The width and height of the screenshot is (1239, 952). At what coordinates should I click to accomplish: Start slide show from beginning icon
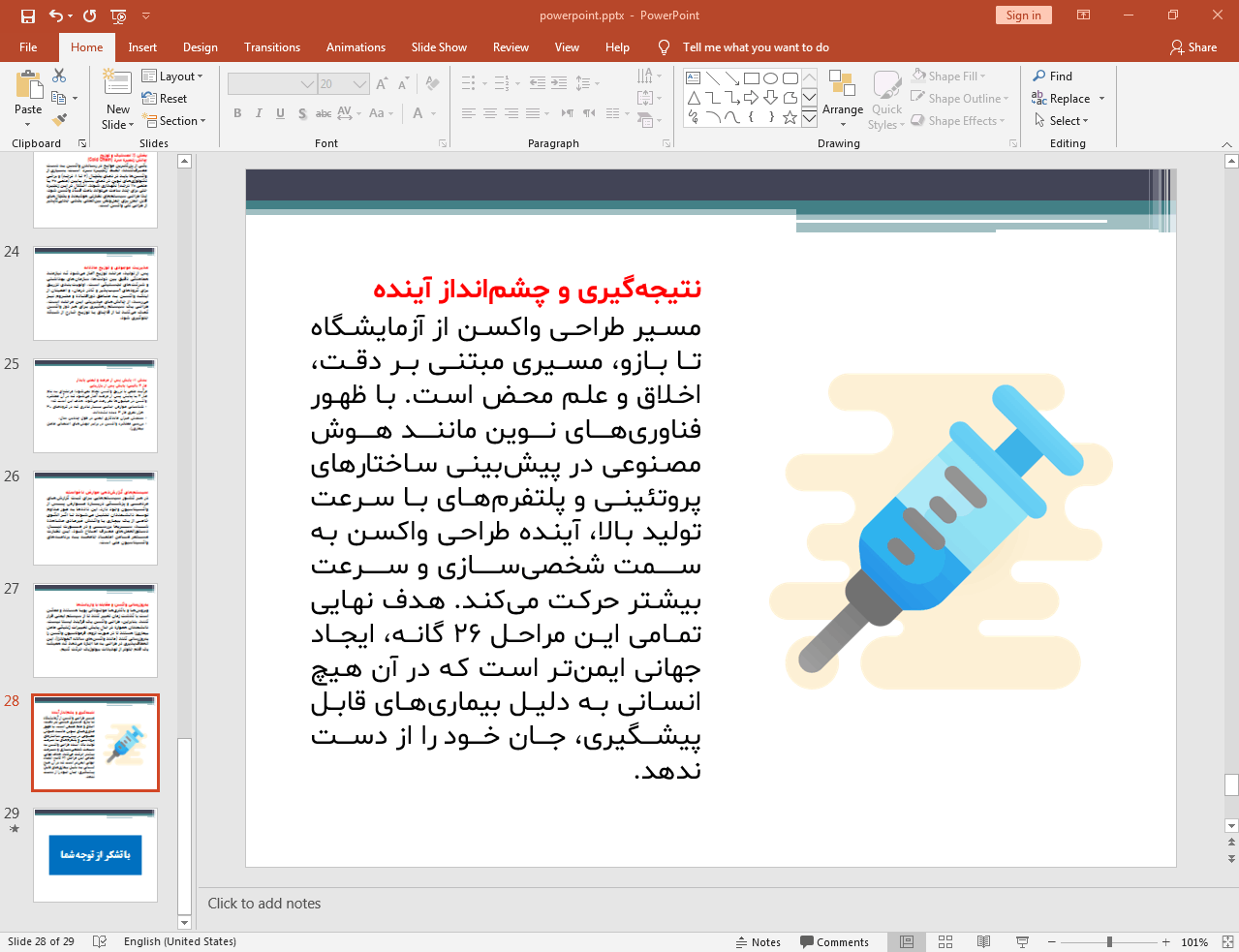tap(118, 15)
